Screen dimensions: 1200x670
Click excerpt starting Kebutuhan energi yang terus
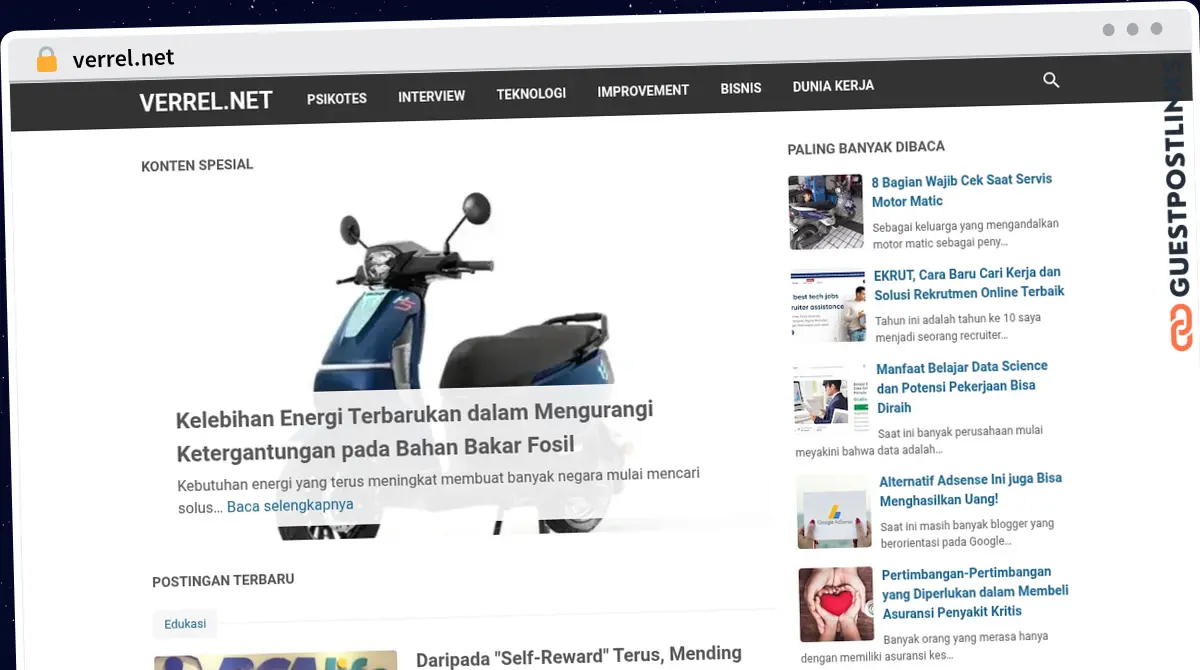click(438, 489)
